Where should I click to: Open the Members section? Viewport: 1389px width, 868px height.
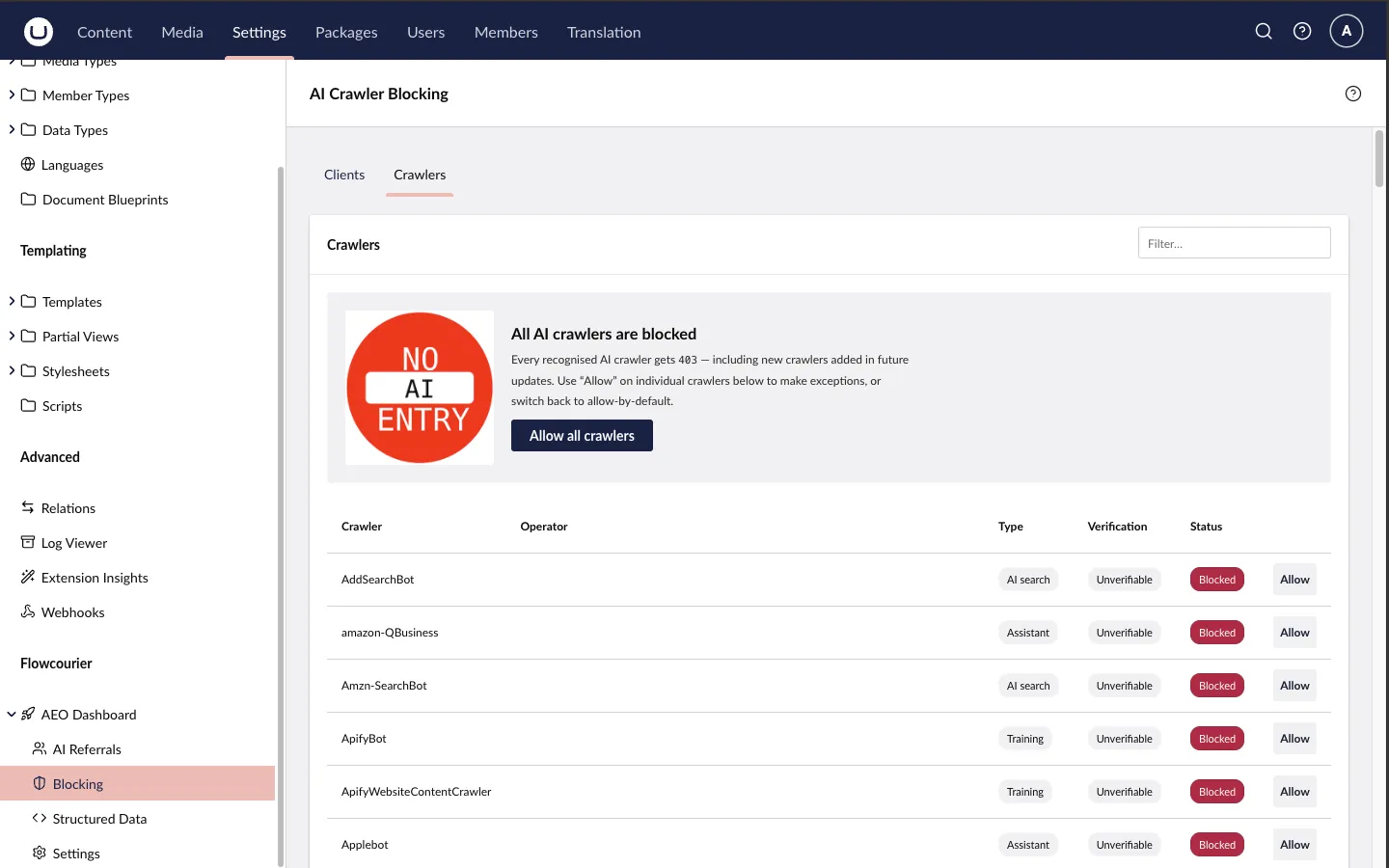(x=506, y=32)
